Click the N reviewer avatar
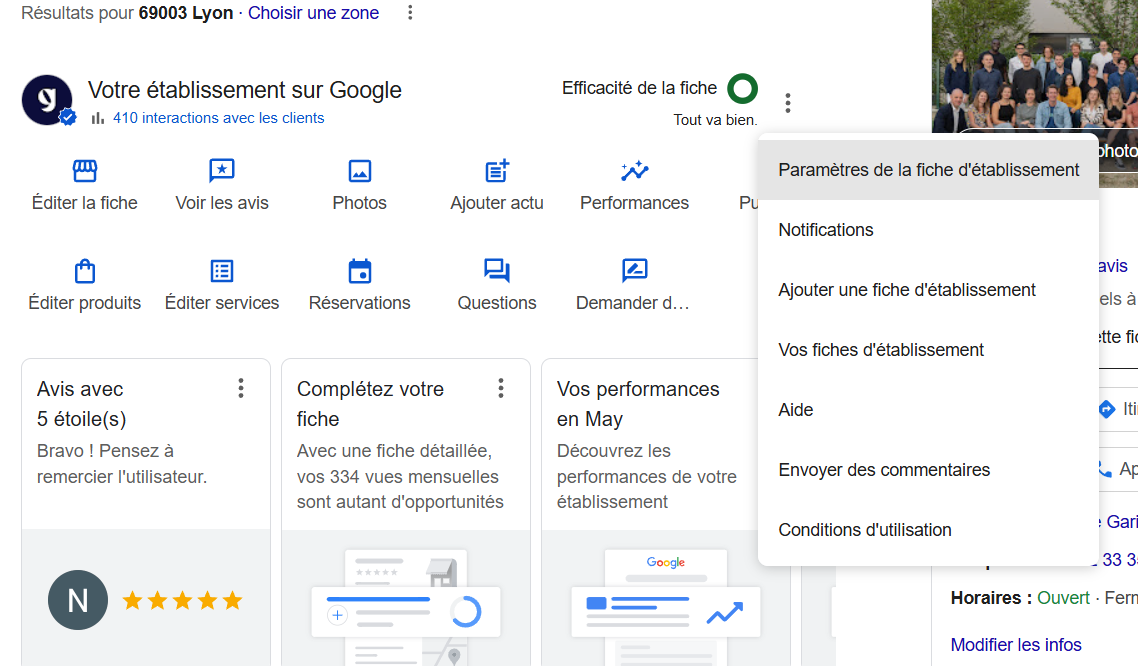The width and height of the screenshot is (1138, 666). pos(78,600)
